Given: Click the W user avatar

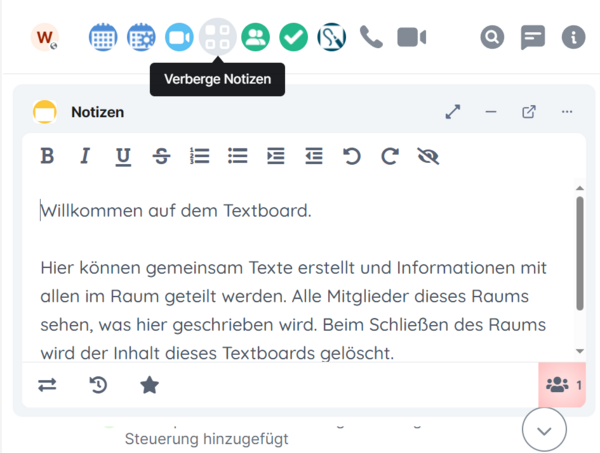Looking at the screenshot, I should tap(45, 37).
